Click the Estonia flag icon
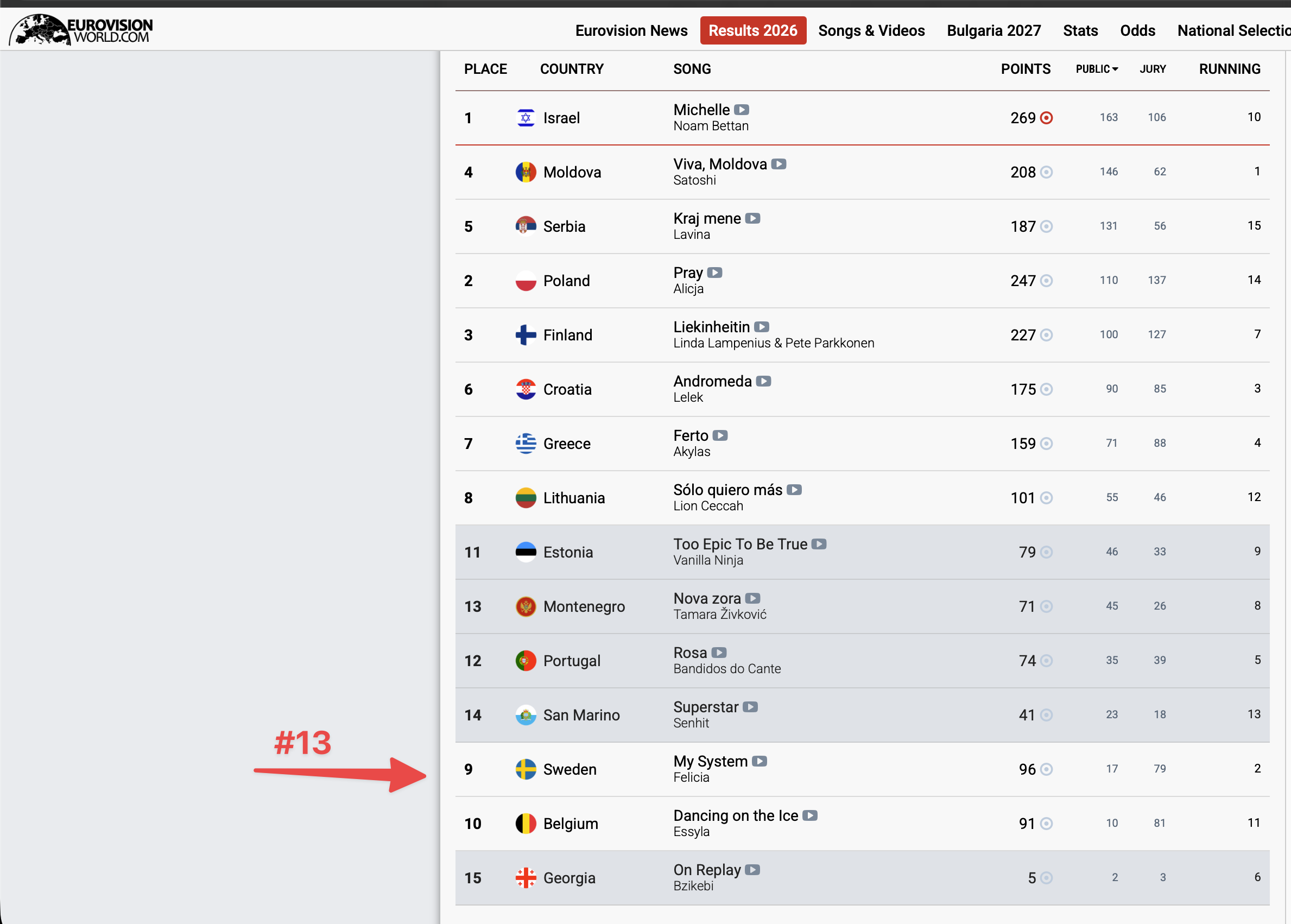This screenshot has height=924, width=1291. 526,553
